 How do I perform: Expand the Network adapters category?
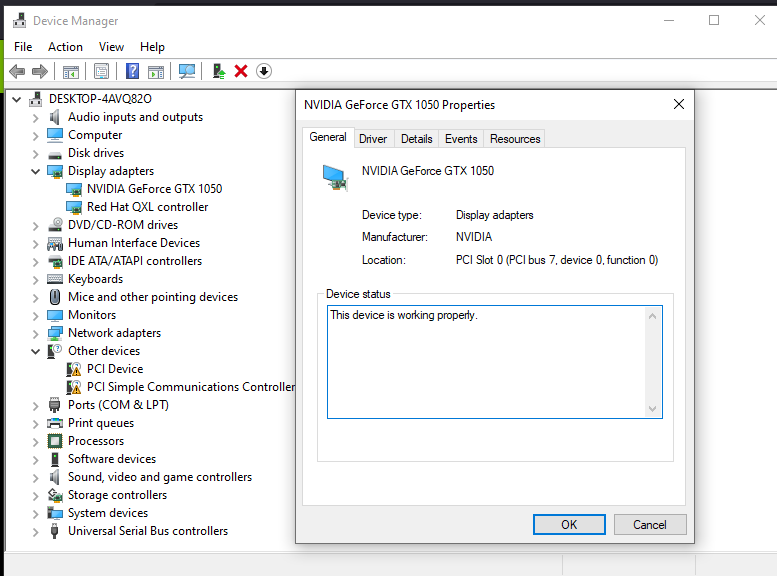click(x=35, y=334)
